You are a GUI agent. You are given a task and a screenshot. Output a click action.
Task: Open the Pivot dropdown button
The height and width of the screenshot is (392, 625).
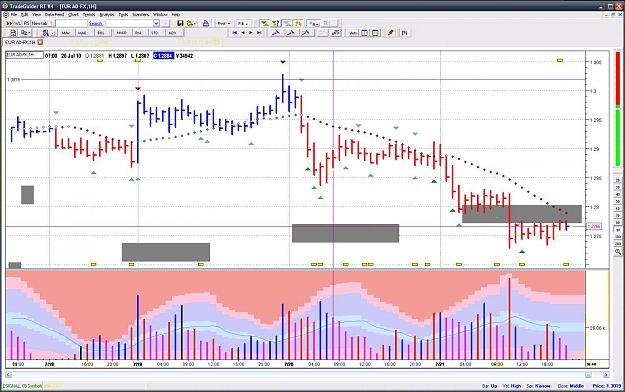click(224, 24)
